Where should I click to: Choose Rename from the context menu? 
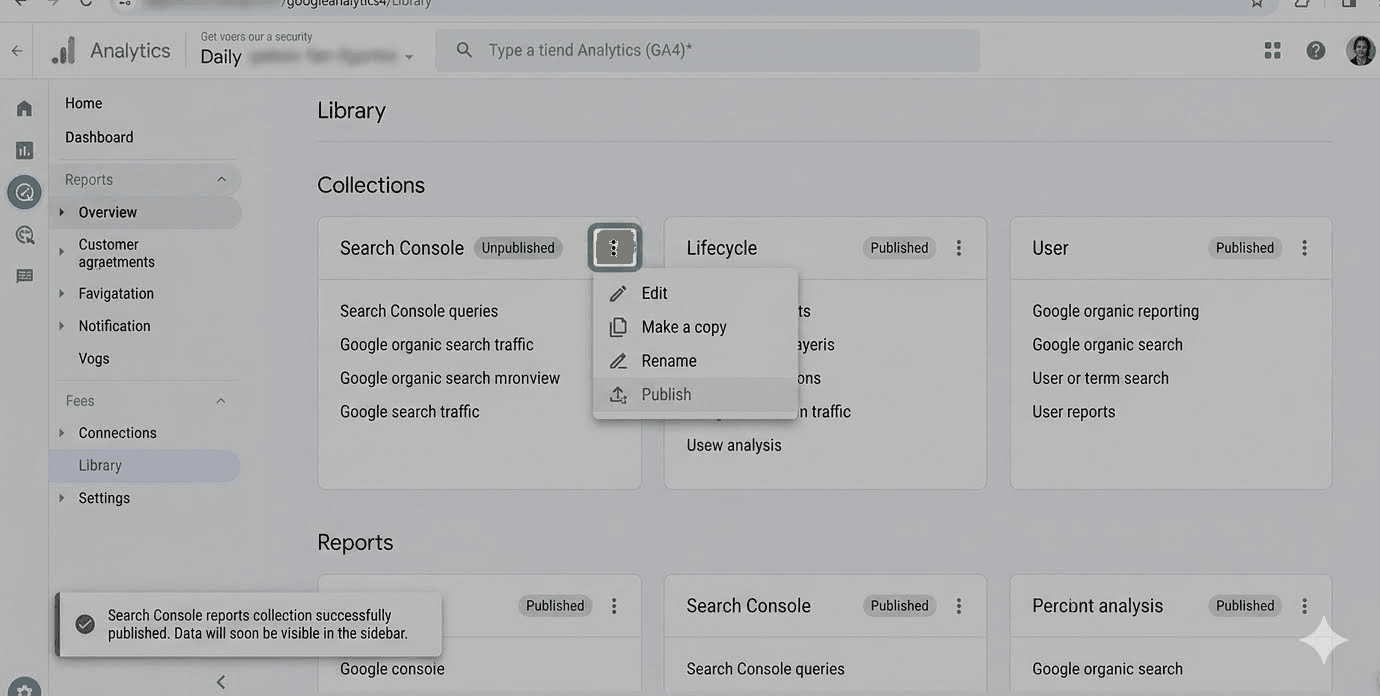[x=695, y=361]
